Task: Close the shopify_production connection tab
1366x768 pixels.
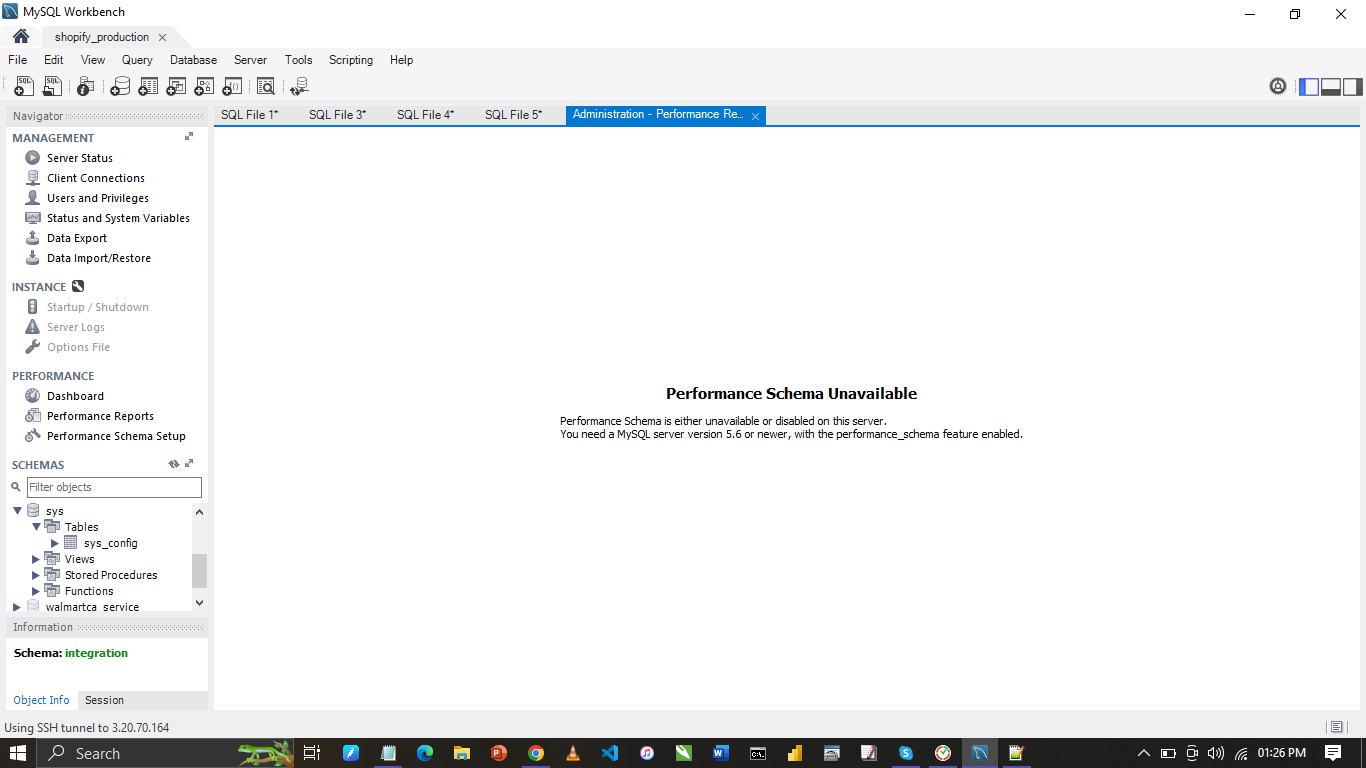Action: point(162,37)
